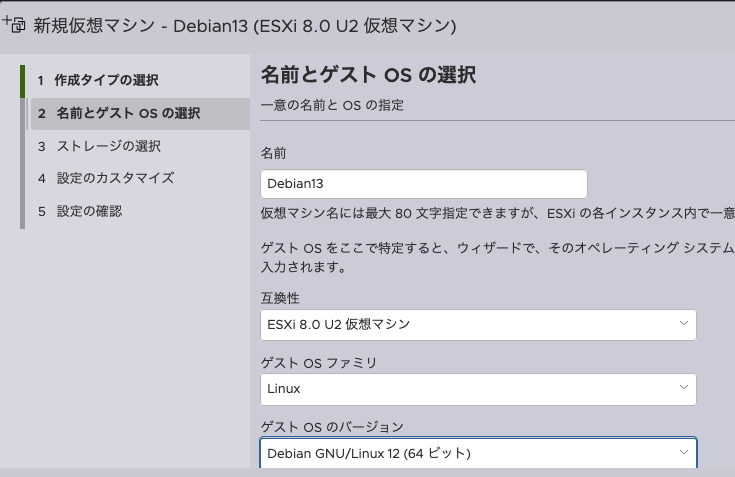Click the subtitle 一意の名前と OS の指定
Screen dimensions: 735x477
coord(332,105)
